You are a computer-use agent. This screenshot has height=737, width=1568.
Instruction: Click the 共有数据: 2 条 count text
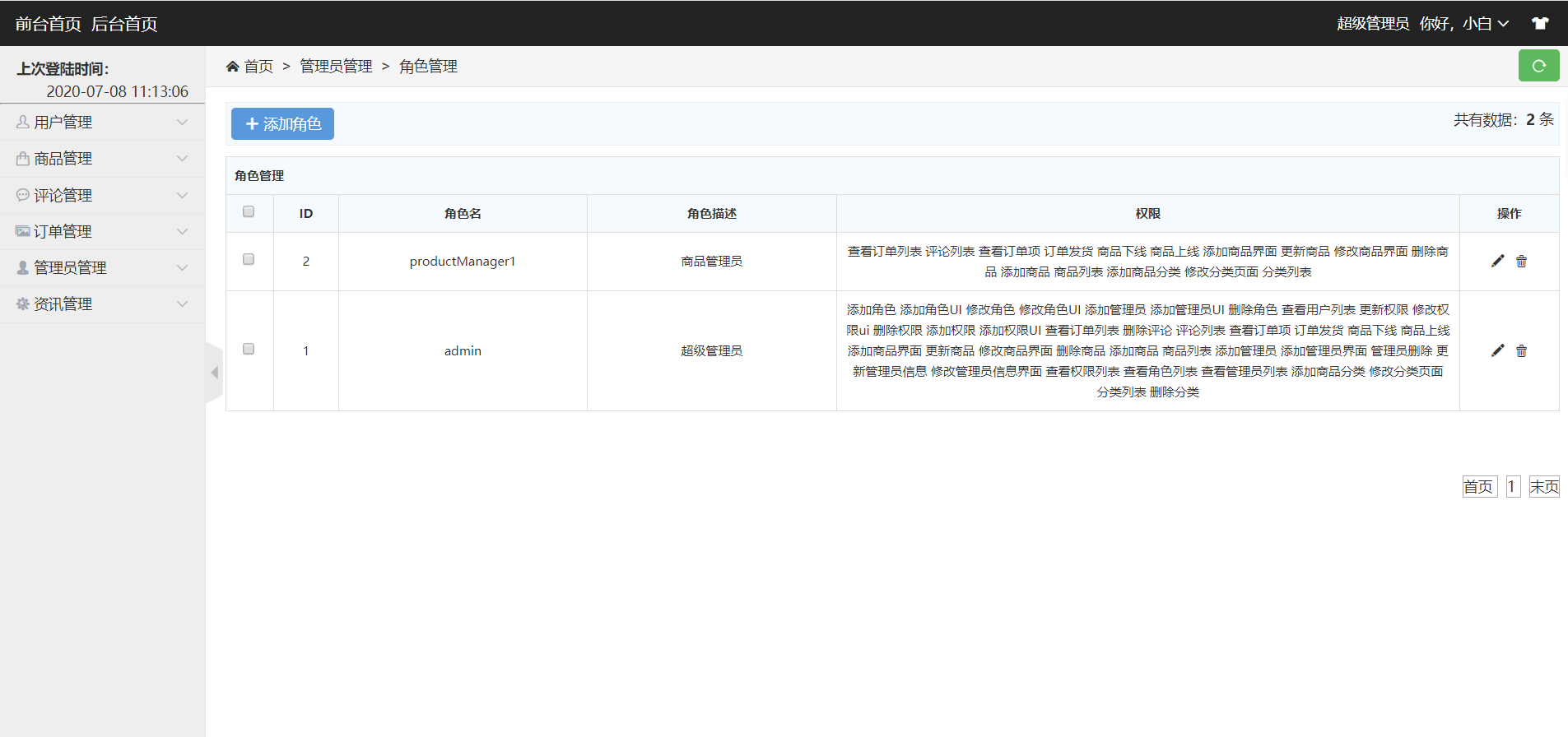(1504, 120)
